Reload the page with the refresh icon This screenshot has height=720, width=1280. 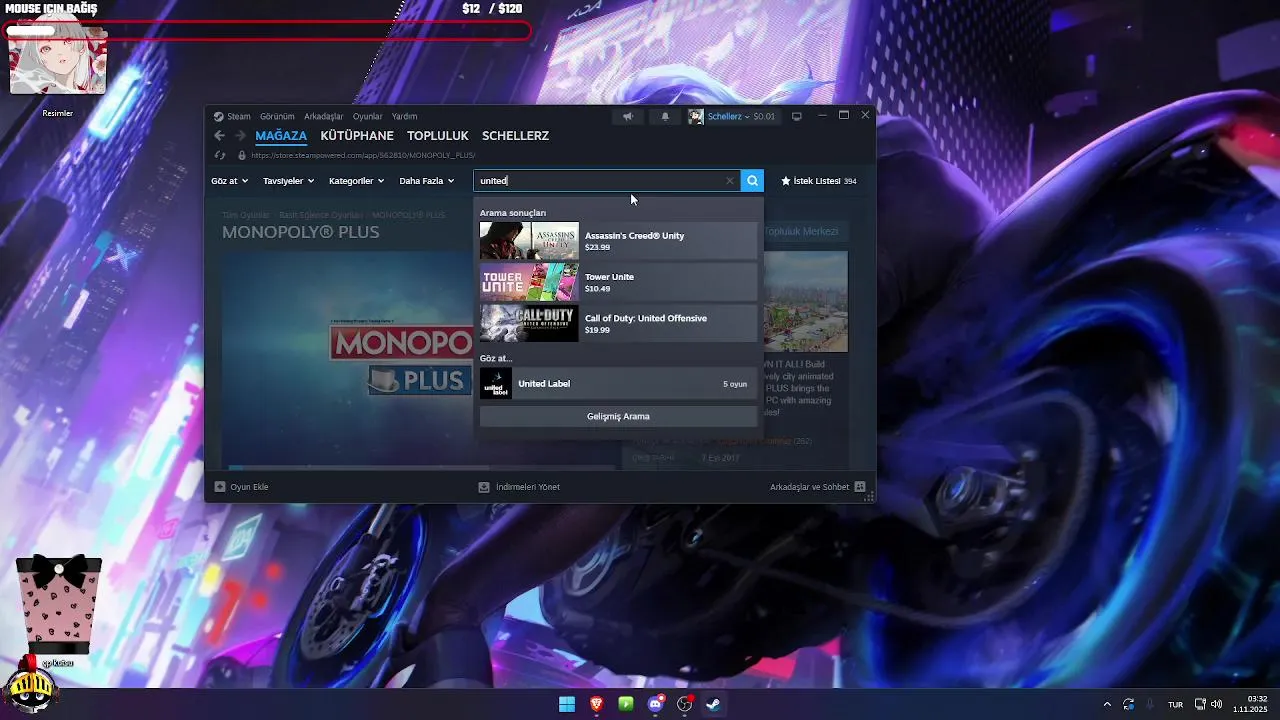coord(220,155)
